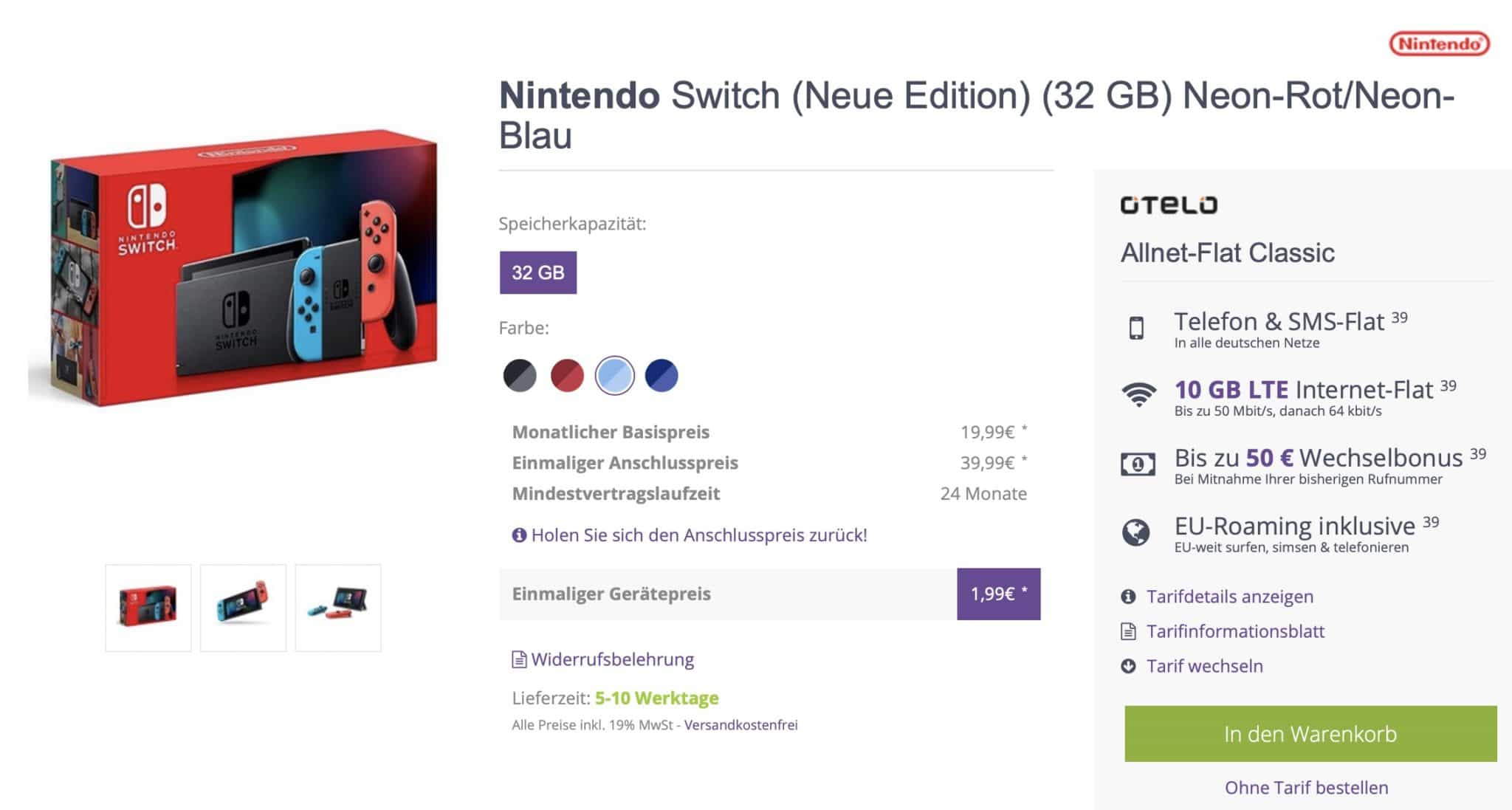Choose the black/gray color swatch

[520, 375]
